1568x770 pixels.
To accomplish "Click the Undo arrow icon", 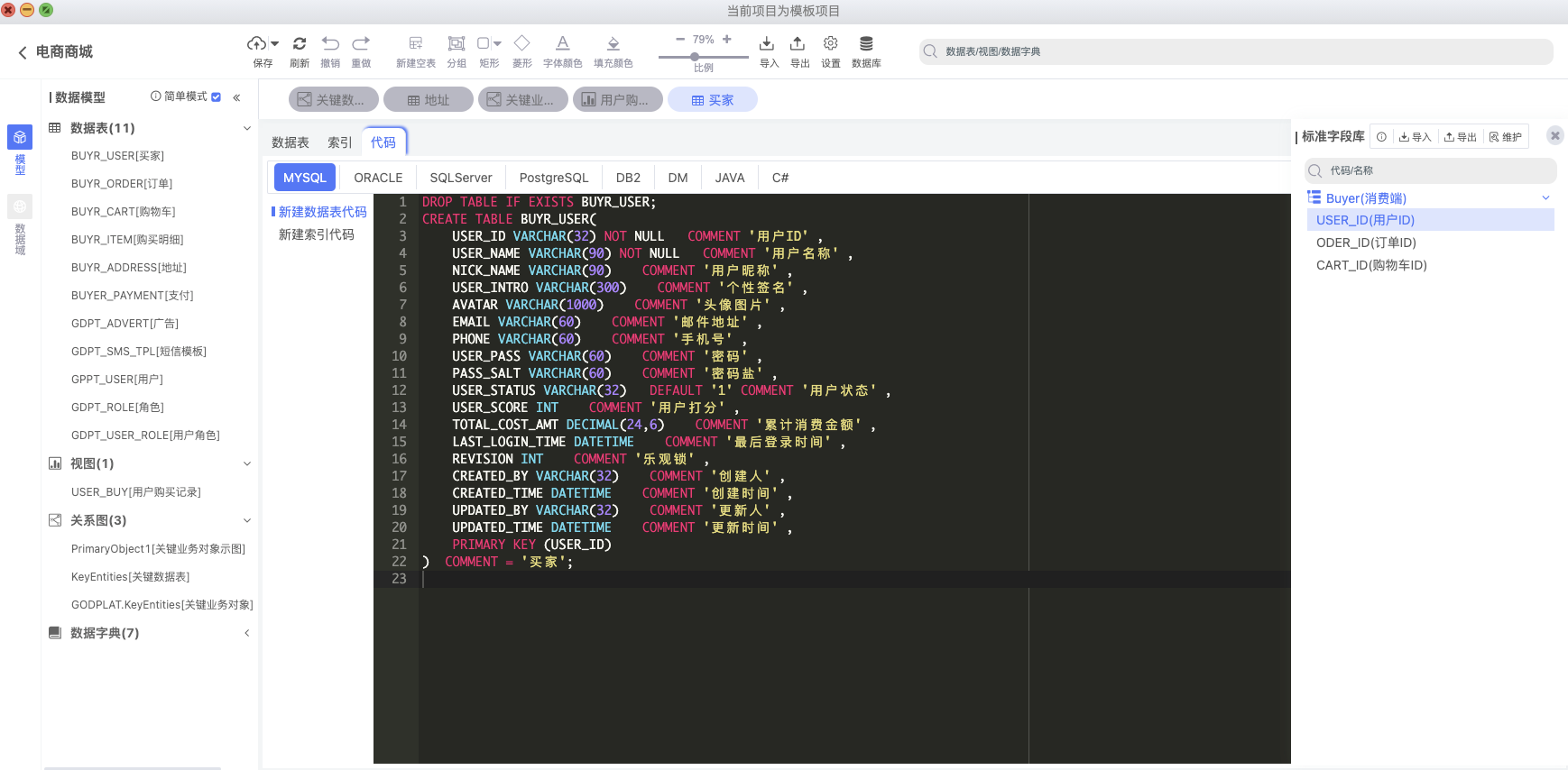I will click(x=330, y=43).
